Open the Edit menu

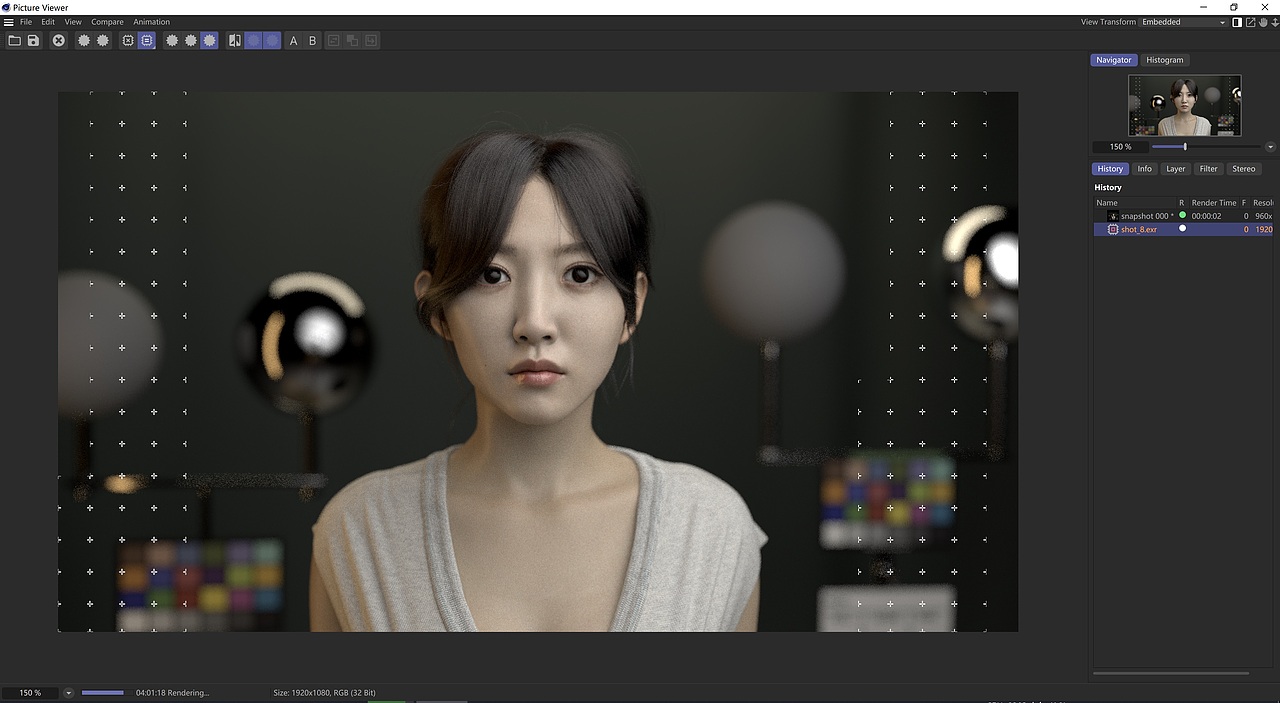pos(48,22)
